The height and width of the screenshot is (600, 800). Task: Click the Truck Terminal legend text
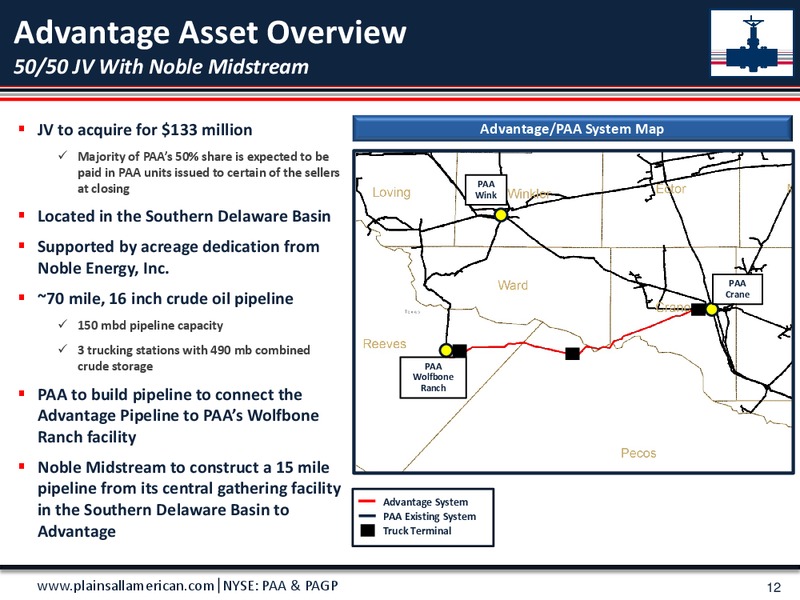pyautogui.click(x=417, y=531)
